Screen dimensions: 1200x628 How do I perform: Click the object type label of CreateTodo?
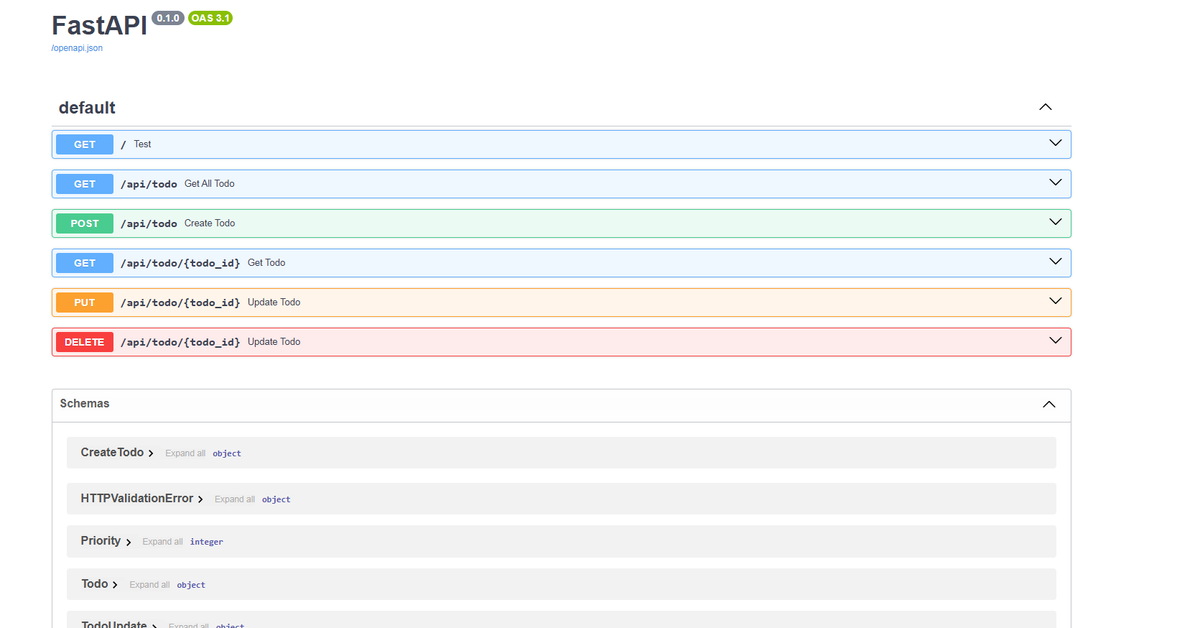click(227, 453)
